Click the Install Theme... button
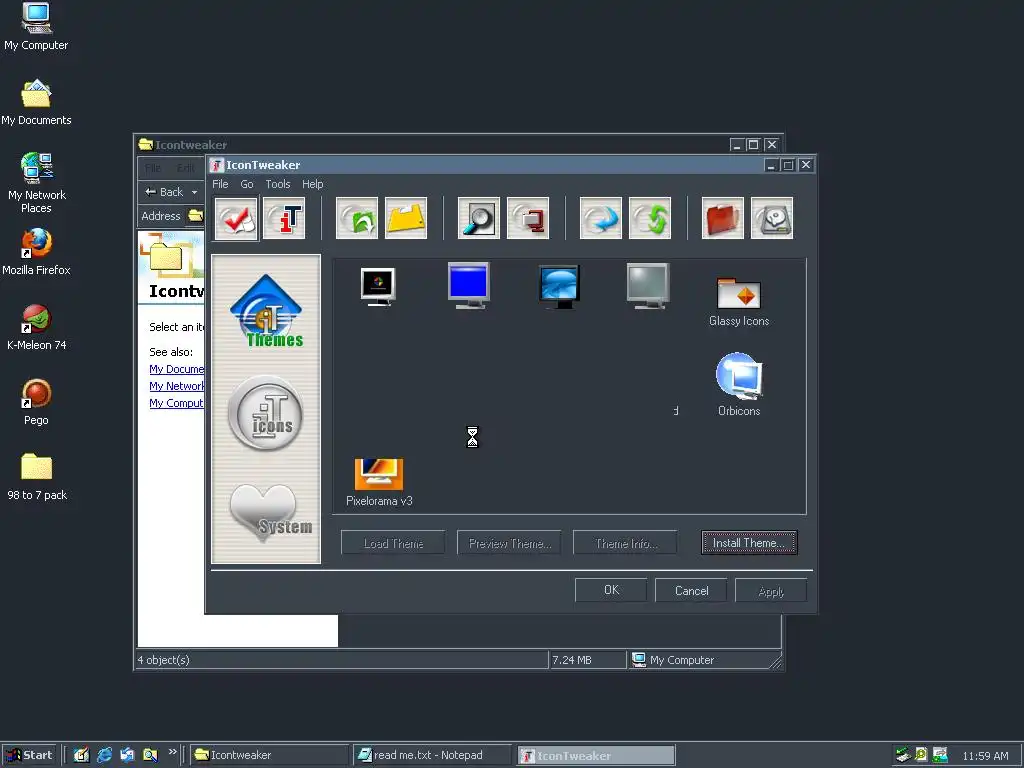 (749, 543)
